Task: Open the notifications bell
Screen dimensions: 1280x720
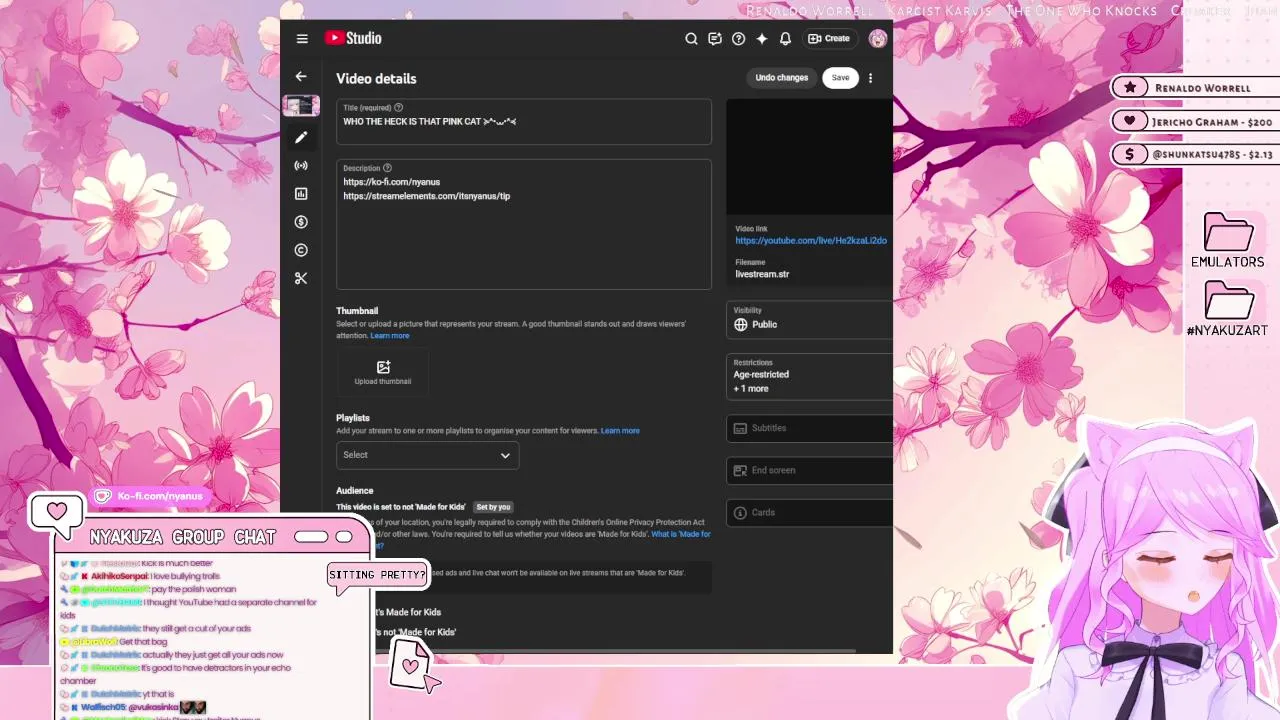Action: 786,39
